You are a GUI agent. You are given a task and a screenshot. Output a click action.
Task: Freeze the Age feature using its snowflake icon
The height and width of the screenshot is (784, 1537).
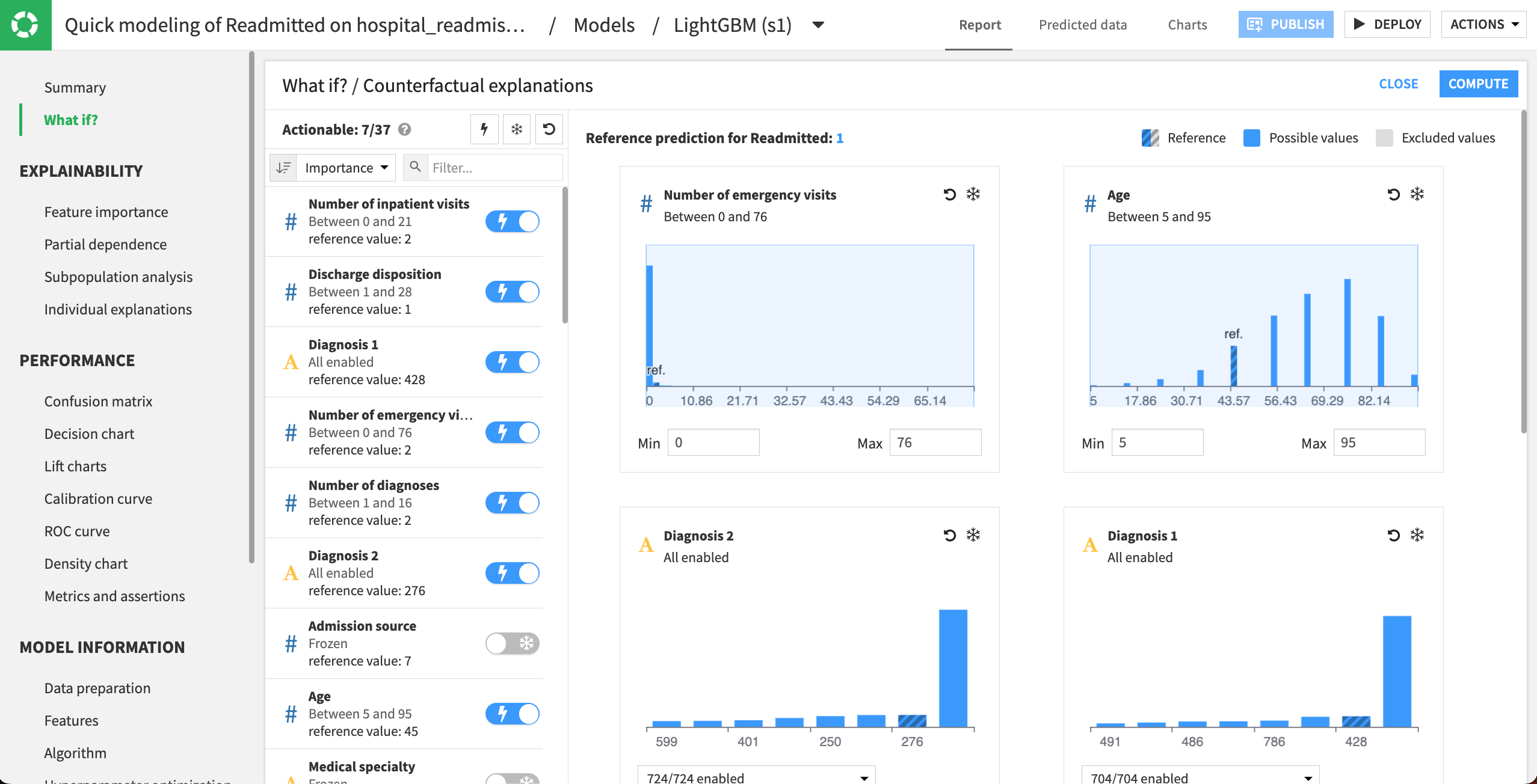pyautogui.click(x=1417, y=194)
